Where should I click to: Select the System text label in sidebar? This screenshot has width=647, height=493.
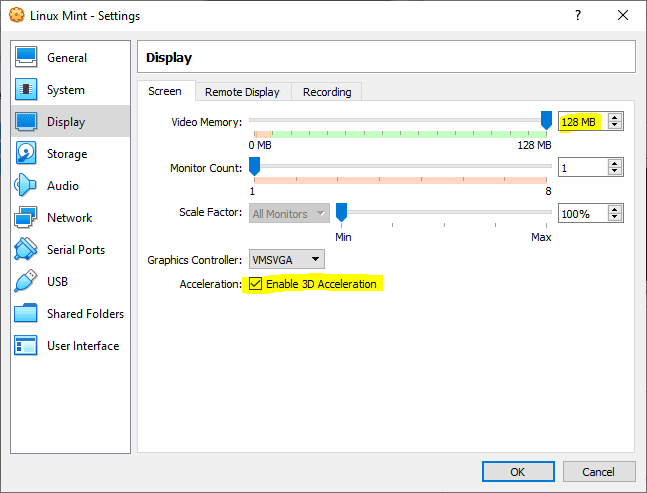[66, 90]
